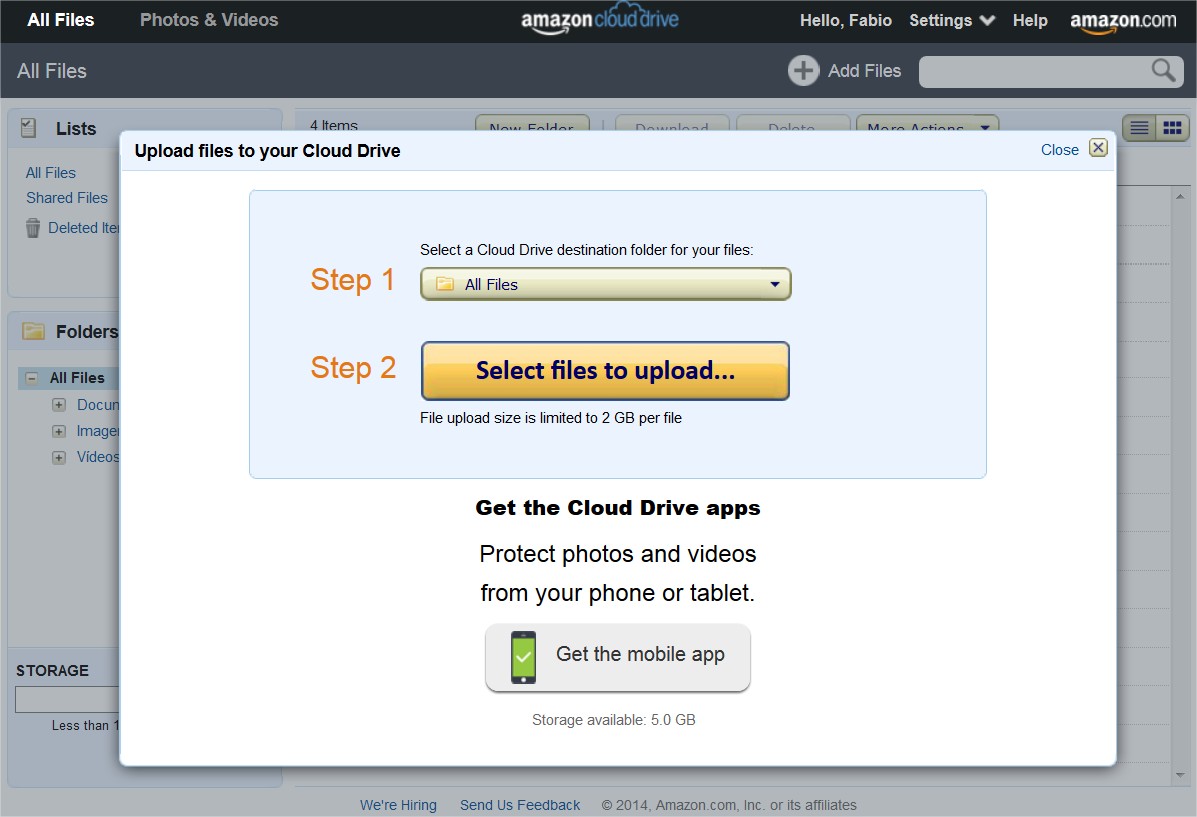Image resolution: width=1197 pixels, height=817 pixels.
Task: Open the All Files tab
Action: 60,20
